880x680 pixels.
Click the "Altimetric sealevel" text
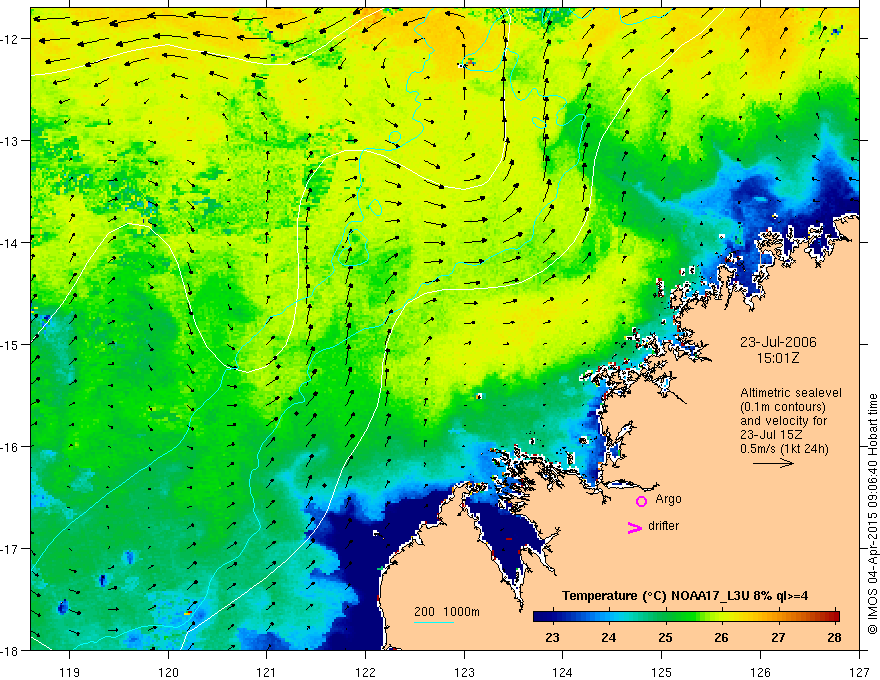click(x=791, y=393)
